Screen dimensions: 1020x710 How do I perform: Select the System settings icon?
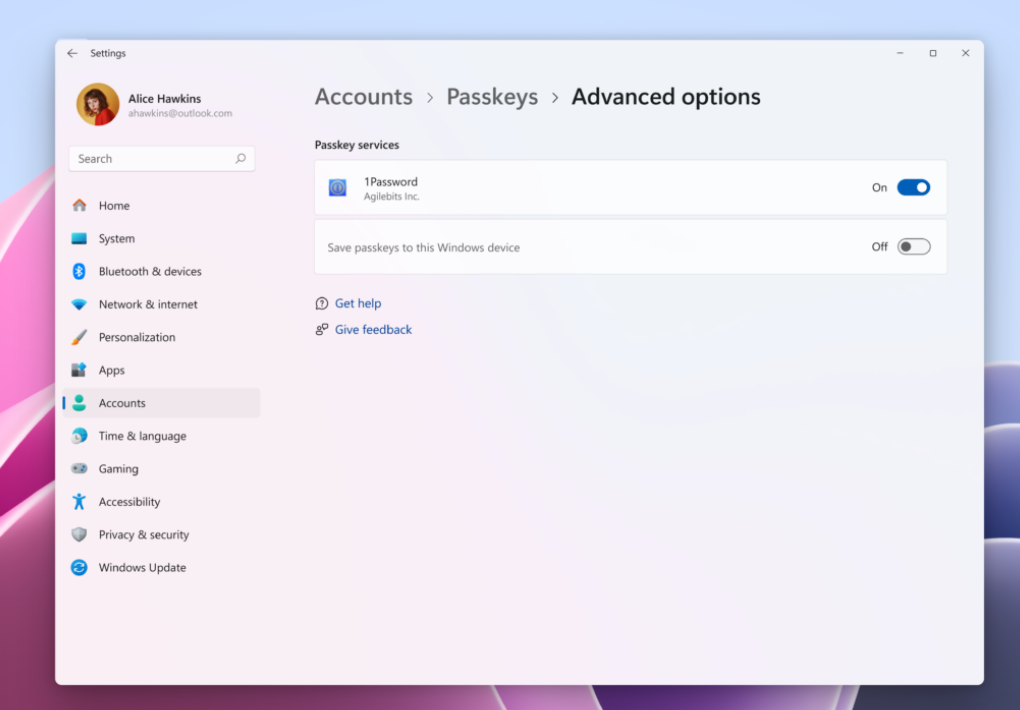click(80, 238)
